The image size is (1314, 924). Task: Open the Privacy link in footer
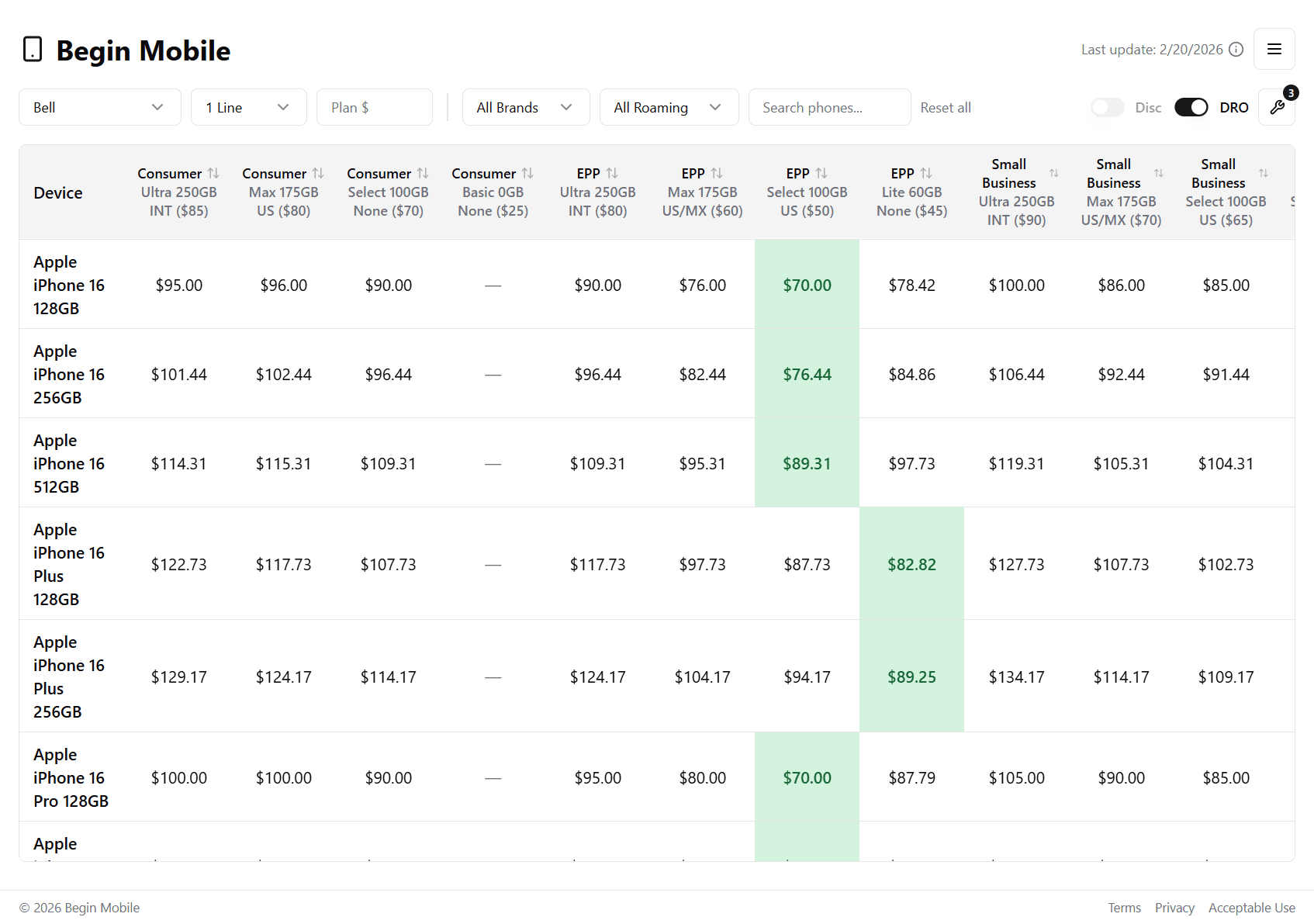1174,908
